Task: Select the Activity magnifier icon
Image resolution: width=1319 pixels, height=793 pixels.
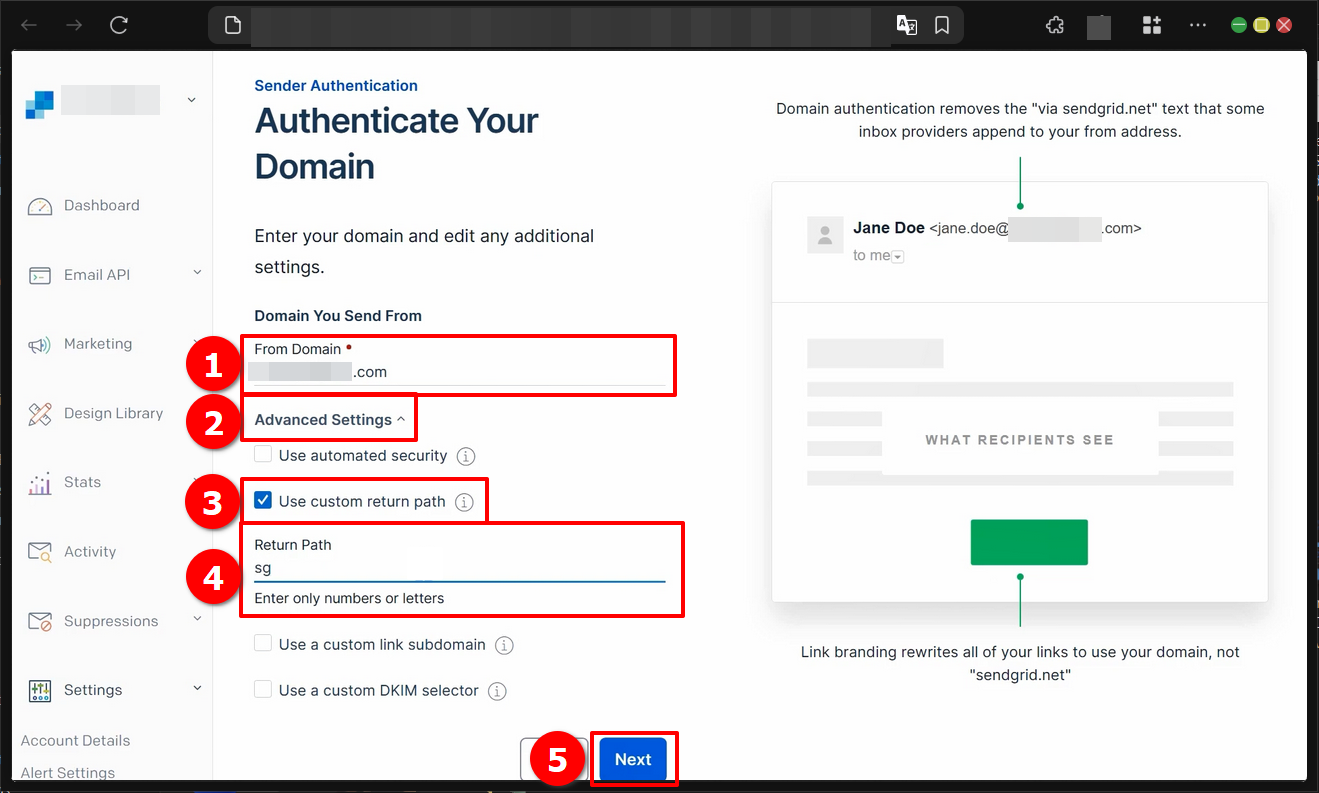Action: (38, 551)
